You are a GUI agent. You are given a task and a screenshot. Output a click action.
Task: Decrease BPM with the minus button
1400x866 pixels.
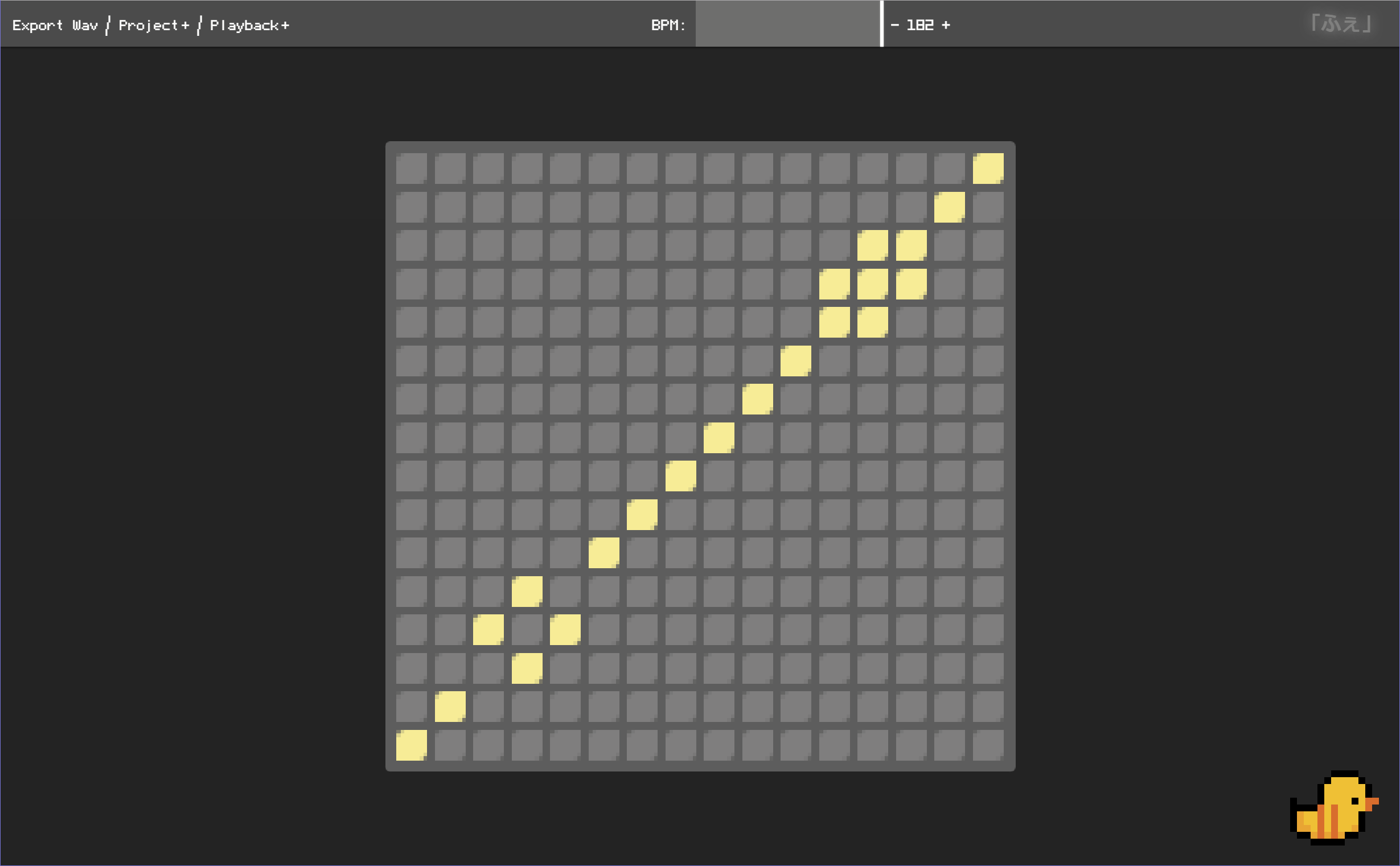pyautogui.click(x=894, y=25)
